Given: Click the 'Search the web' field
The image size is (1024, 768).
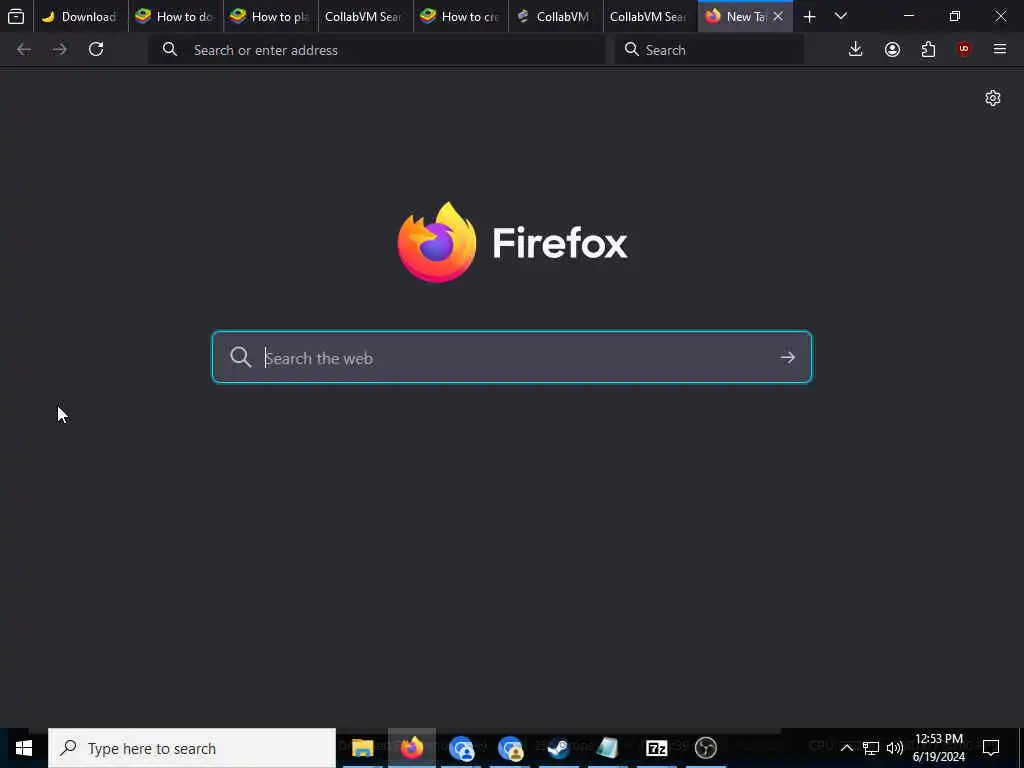Looking at the screenshot, I should coord(511,357).
